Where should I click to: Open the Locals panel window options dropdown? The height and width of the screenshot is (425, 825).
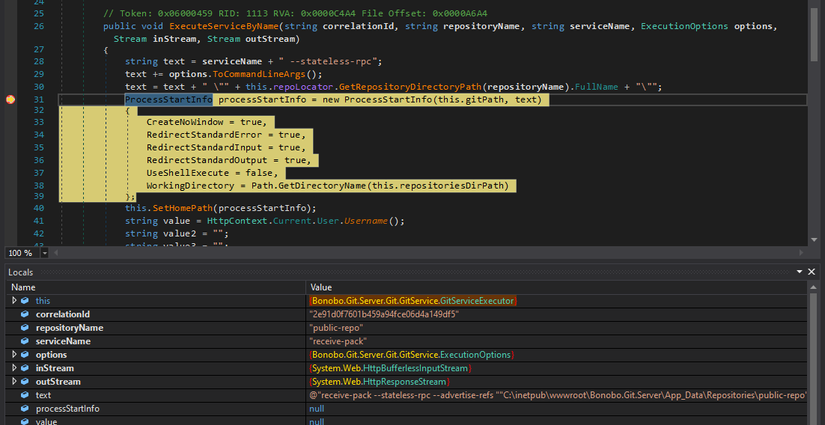pos(798,272)
